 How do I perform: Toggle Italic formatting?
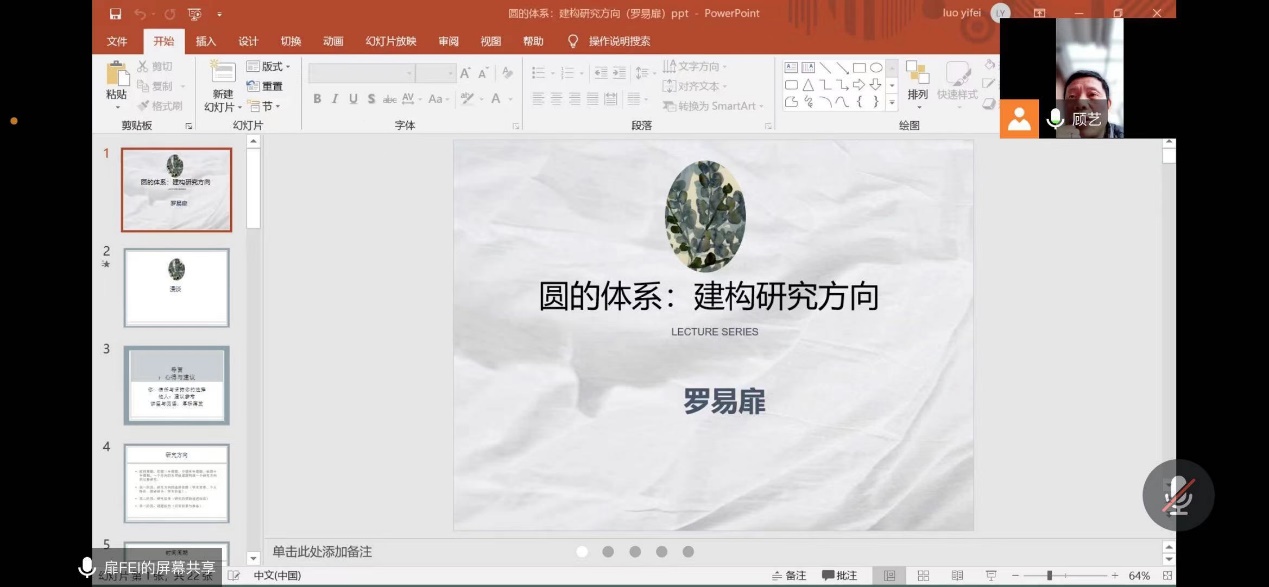[x=335, y=99]
